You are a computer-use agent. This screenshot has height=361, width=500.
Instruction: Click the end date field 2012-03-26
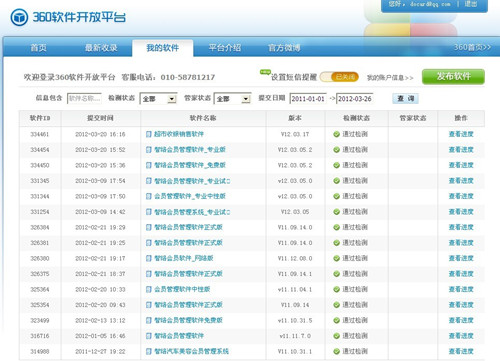click(x=355, y=99)
